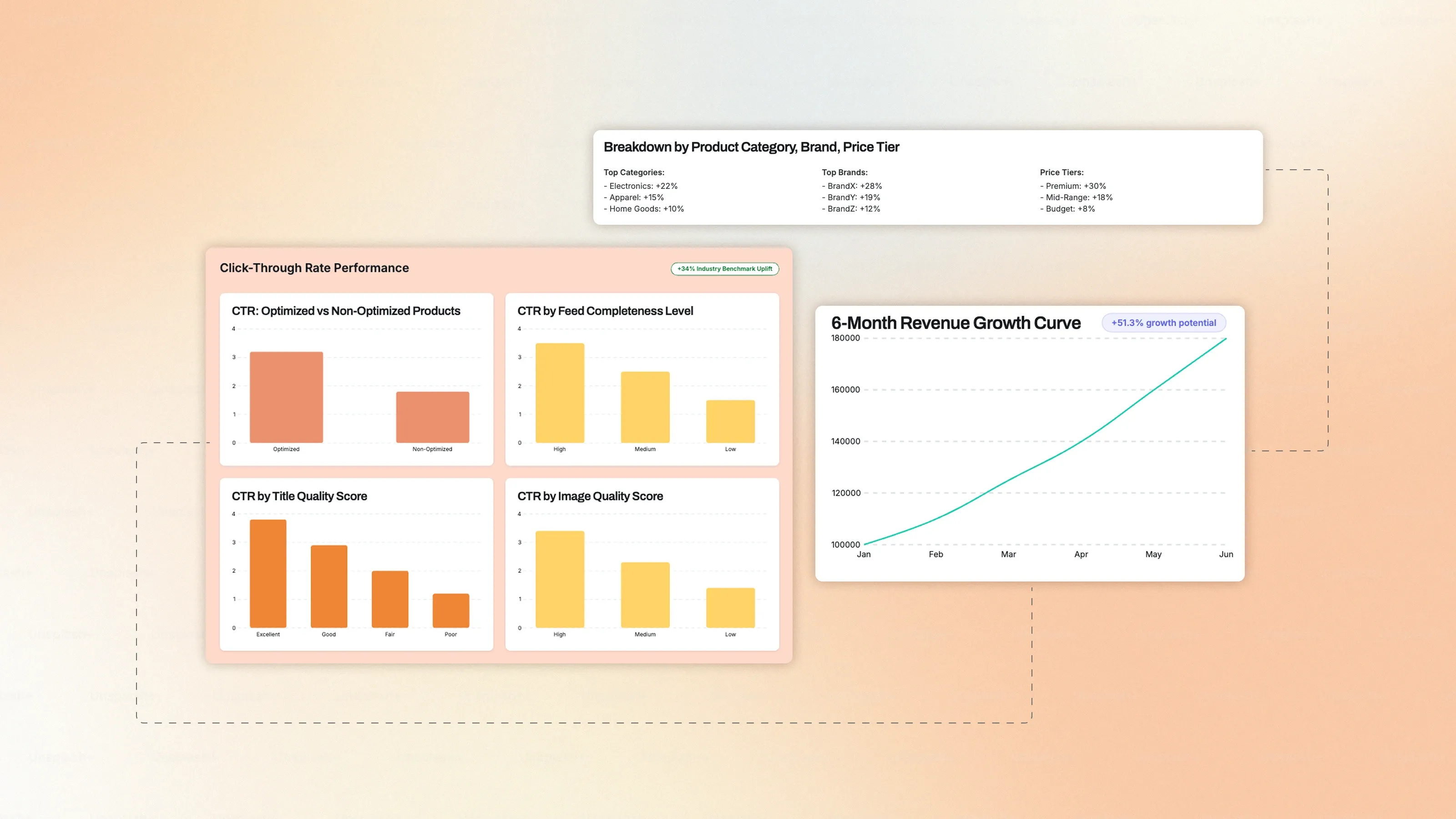Click the Electronics: +22% category entry
Screen dimensions: 1456x819
(x=640, y=186)
